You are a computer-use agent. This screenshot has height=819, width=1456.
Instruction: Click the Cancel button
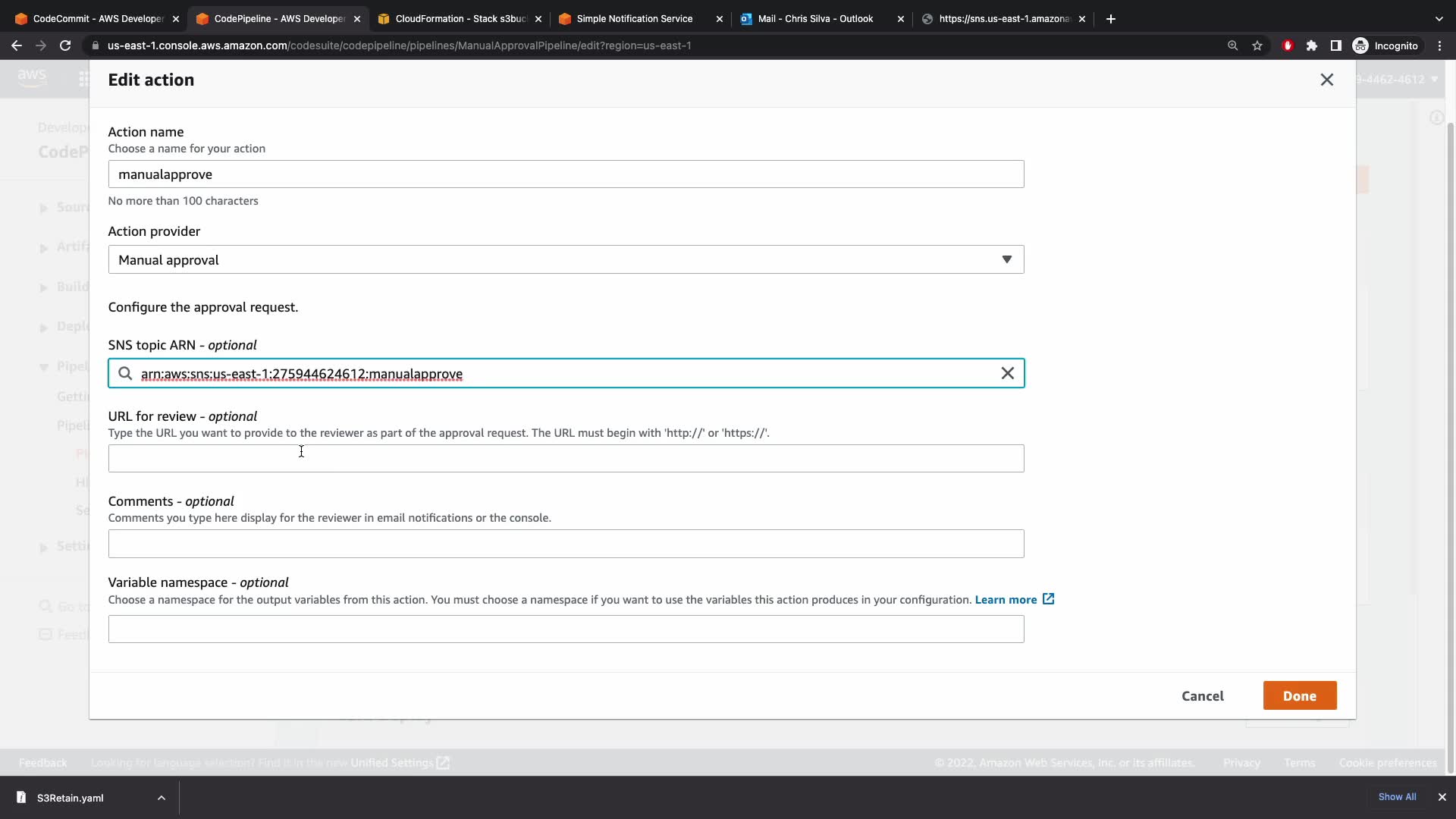1202,696
